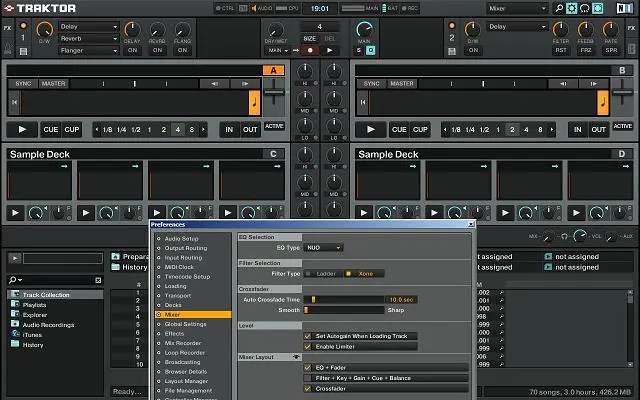Click the CUE button on Deck B
This screenshot has width=640, height=400.
point(399,129)
